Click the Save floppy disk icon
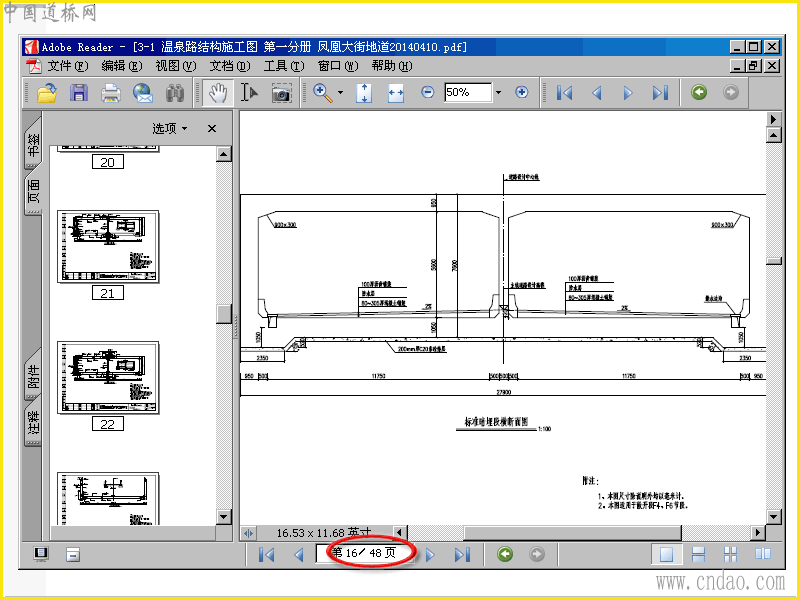This screenshot has width=800, height=600. [79, 93]
